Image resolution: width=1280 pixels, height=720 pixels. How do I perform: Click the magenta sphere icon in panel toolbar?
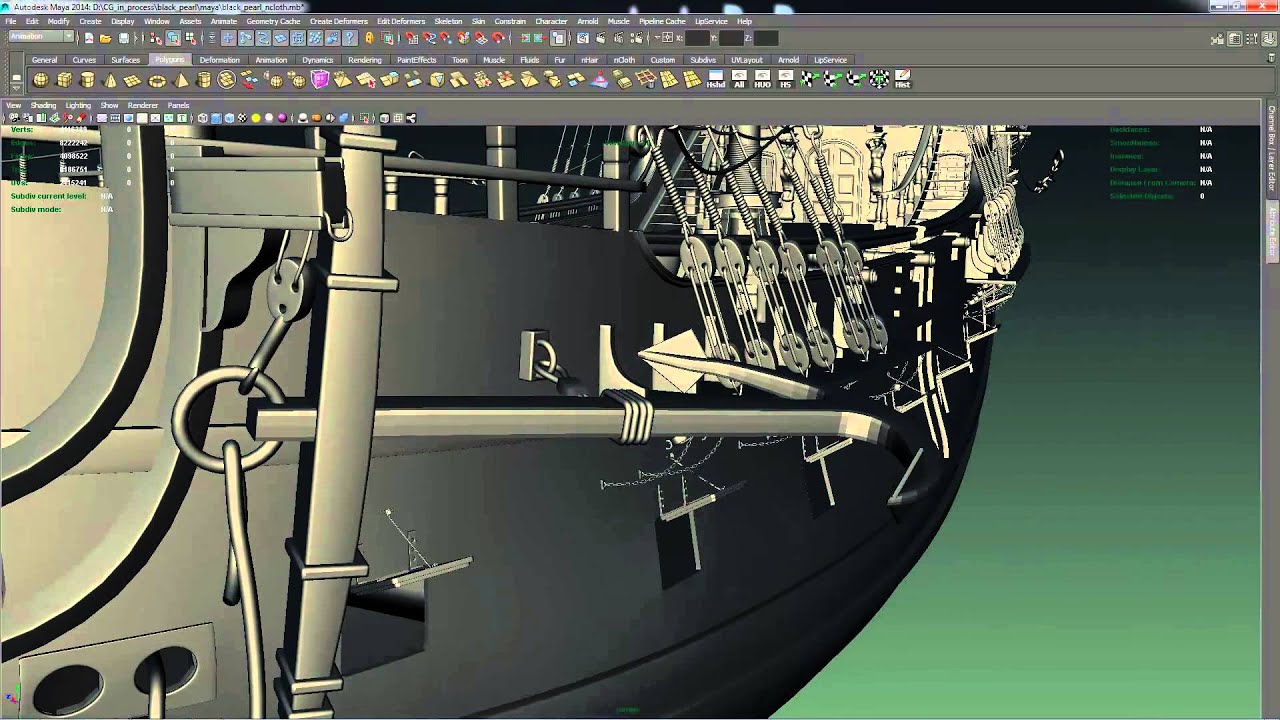point(282,118)
